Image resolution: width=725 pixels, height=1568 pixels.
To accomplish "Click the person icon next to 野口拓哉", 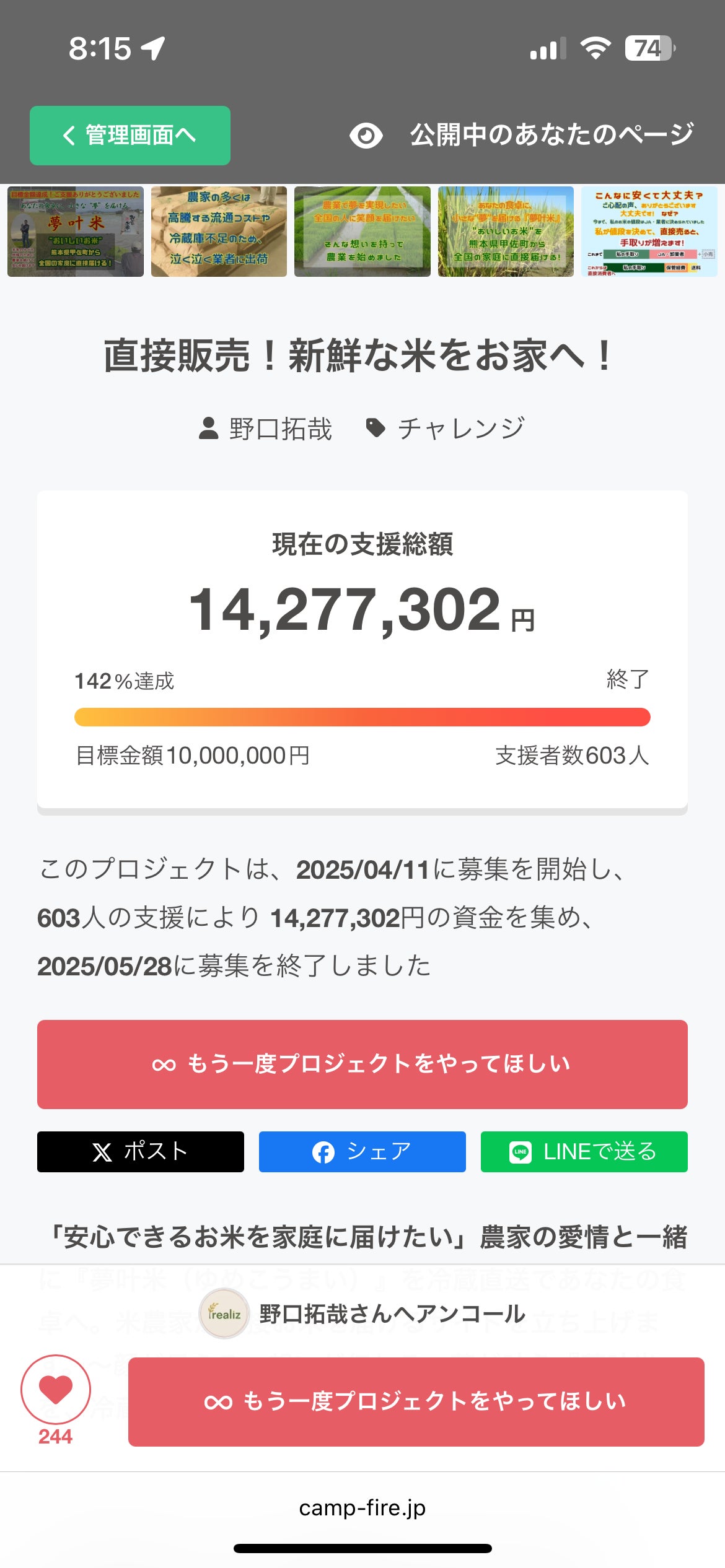I will coord(209,429).
